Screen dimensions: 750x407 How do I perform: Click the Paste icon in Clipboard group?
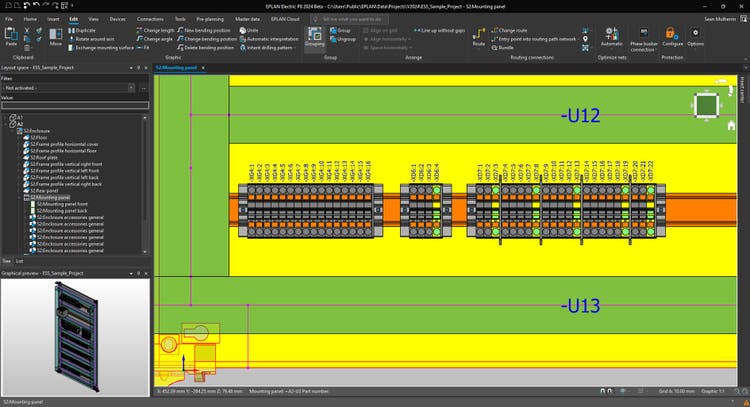pos(12,36)
